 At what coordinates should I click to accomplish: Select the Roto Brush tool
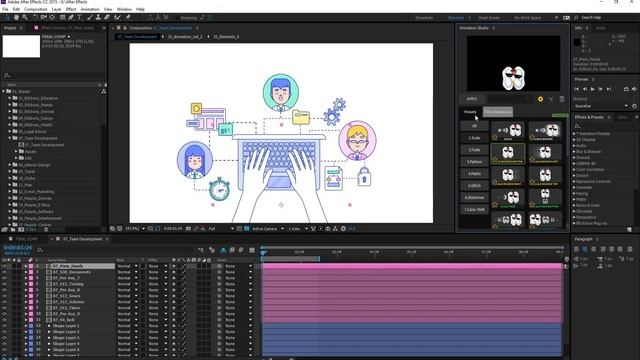(118, 18)
